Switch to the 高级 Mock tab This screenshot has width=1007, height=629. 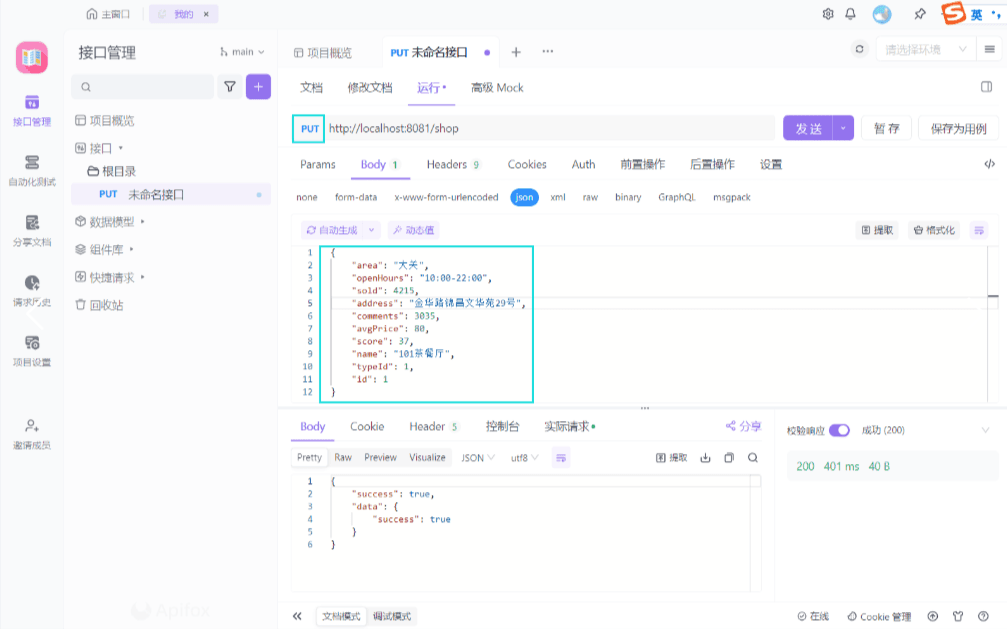coord(497,88)
